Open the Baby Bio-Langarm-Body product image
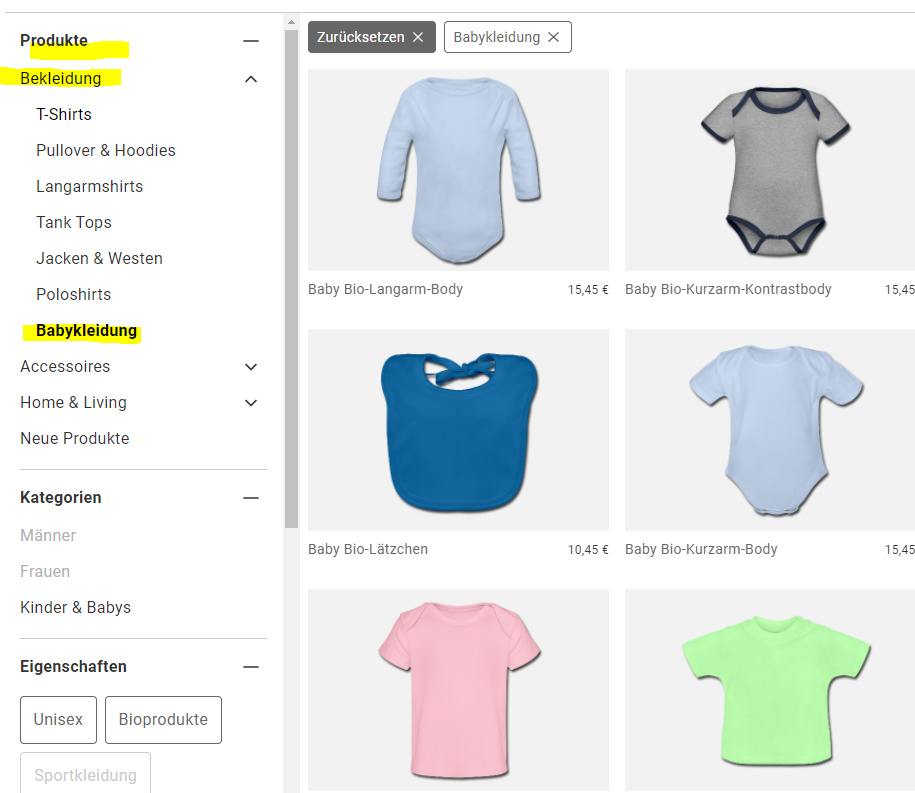This screenshot has height=793, width=915. point(458,170)
